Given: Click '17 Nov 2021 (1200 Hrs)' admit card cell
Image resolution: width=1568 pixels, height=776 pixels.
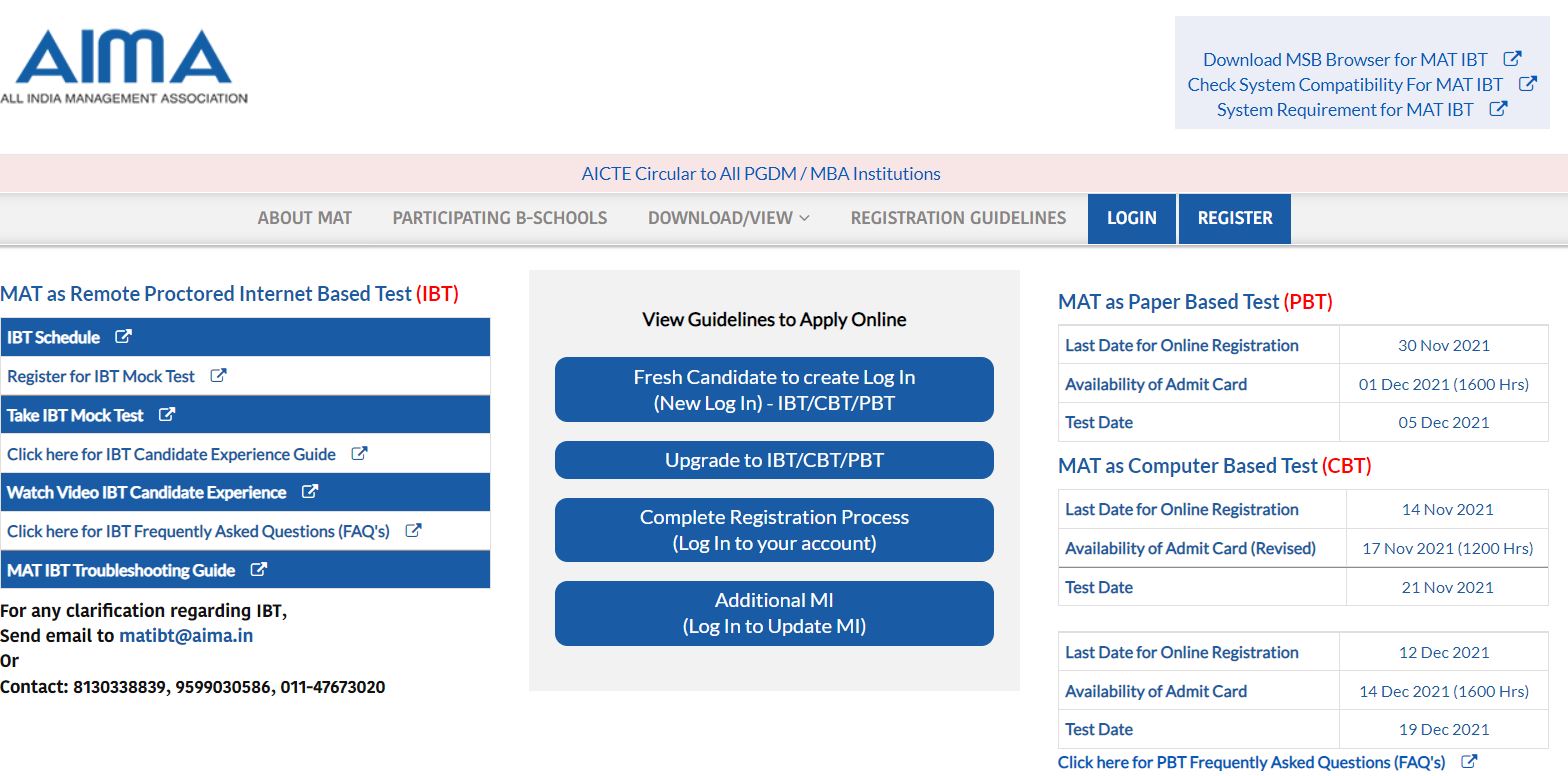Looking at the screenshot, I should point(1447,548).
